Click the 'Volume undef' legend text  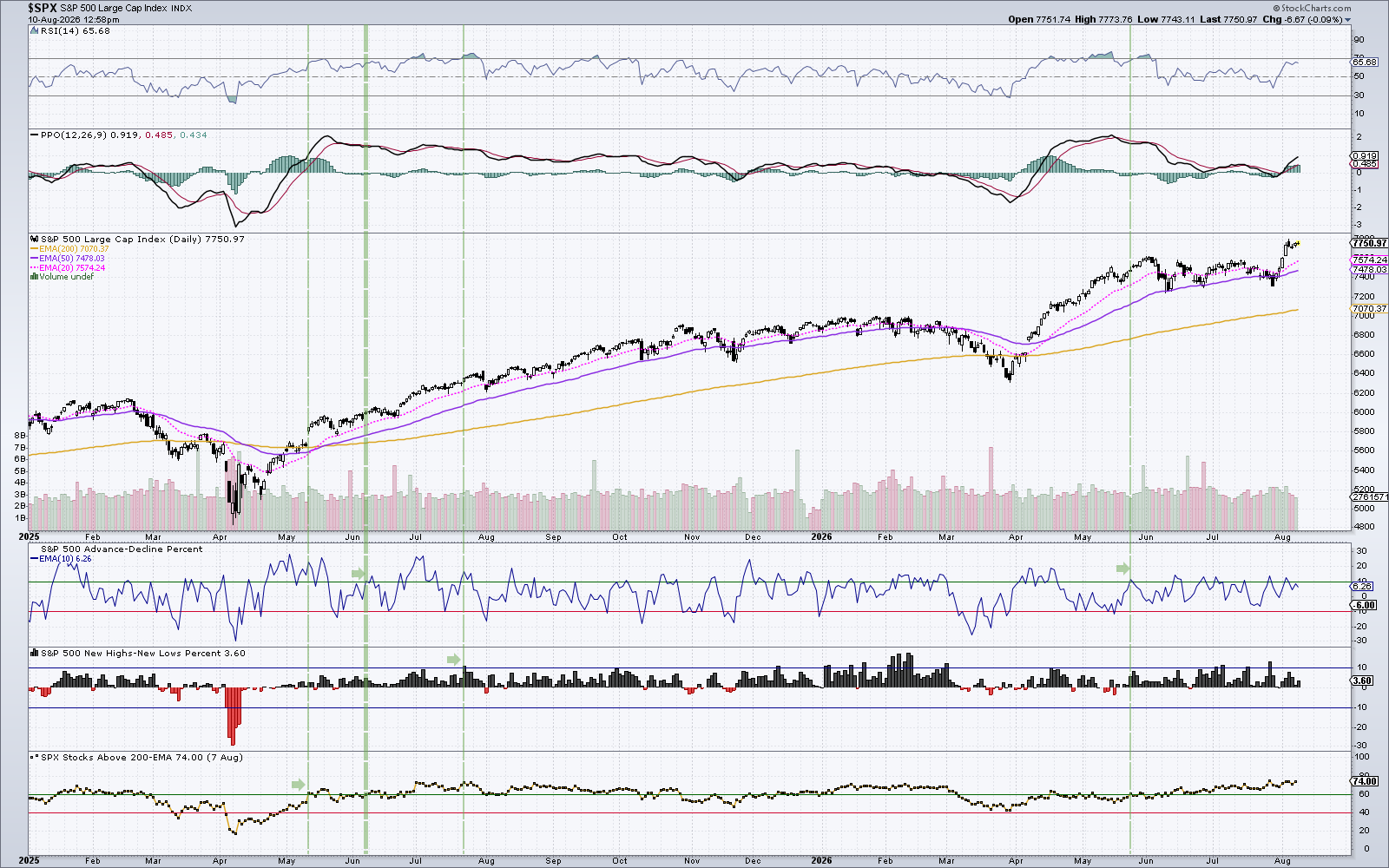click(x=66, y=277)
